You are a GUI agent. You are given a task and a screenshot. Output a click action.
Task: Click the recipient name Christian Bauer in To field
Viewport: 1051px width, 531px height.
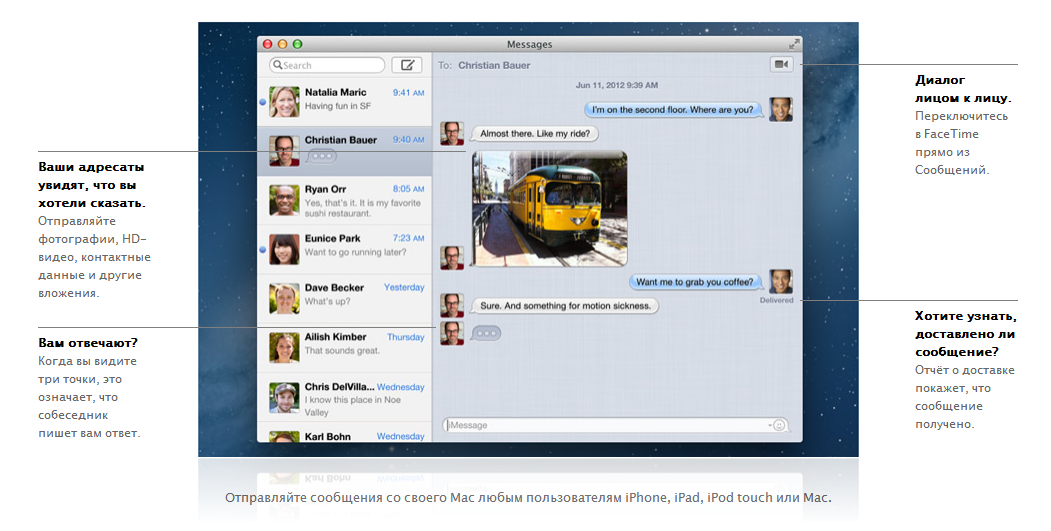click(x=494, y=65)
